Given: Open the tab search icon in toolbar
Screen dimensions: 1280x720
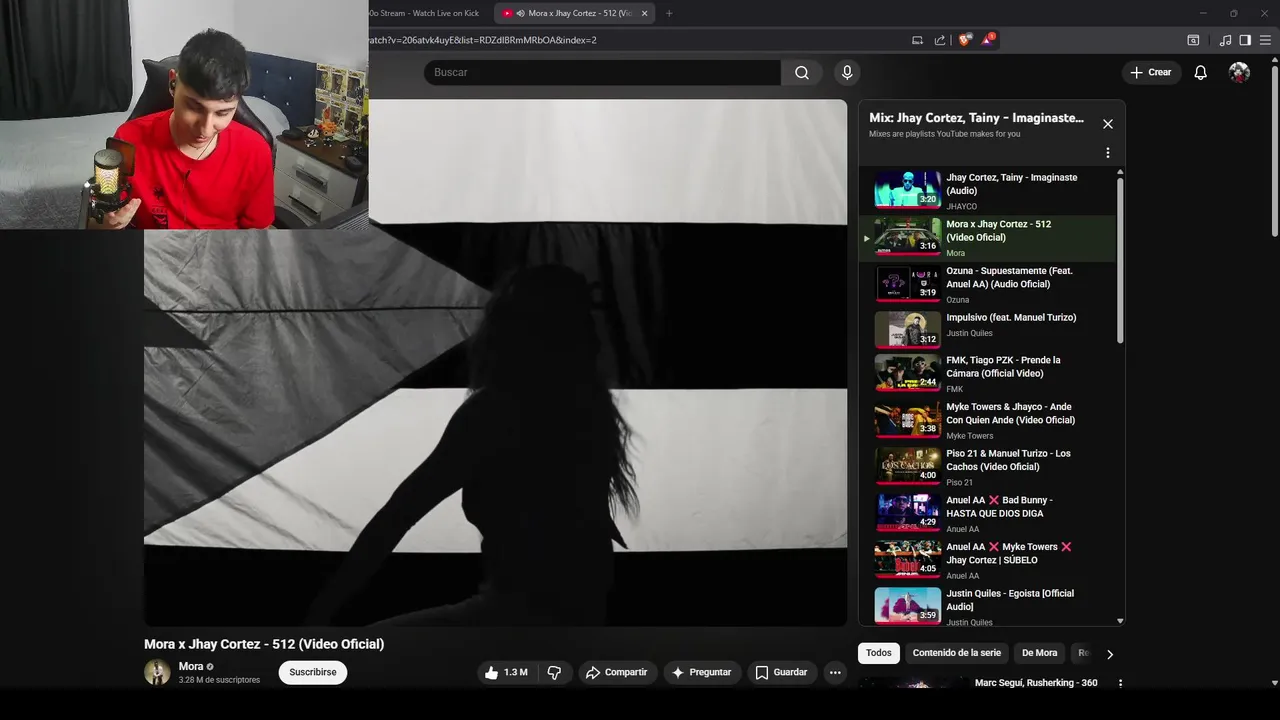Looking at the screenshot, I should (x=1193, y=40).
